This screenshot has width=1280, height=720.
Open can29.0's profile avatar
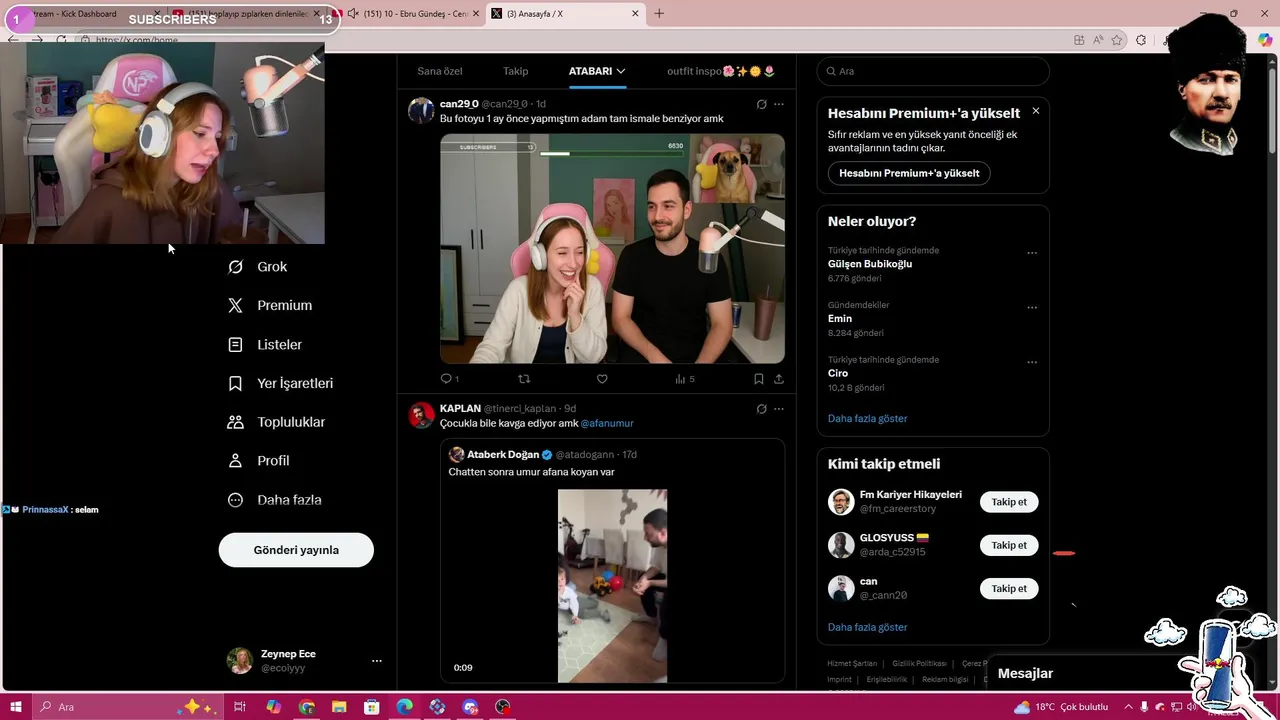point(421,110)
